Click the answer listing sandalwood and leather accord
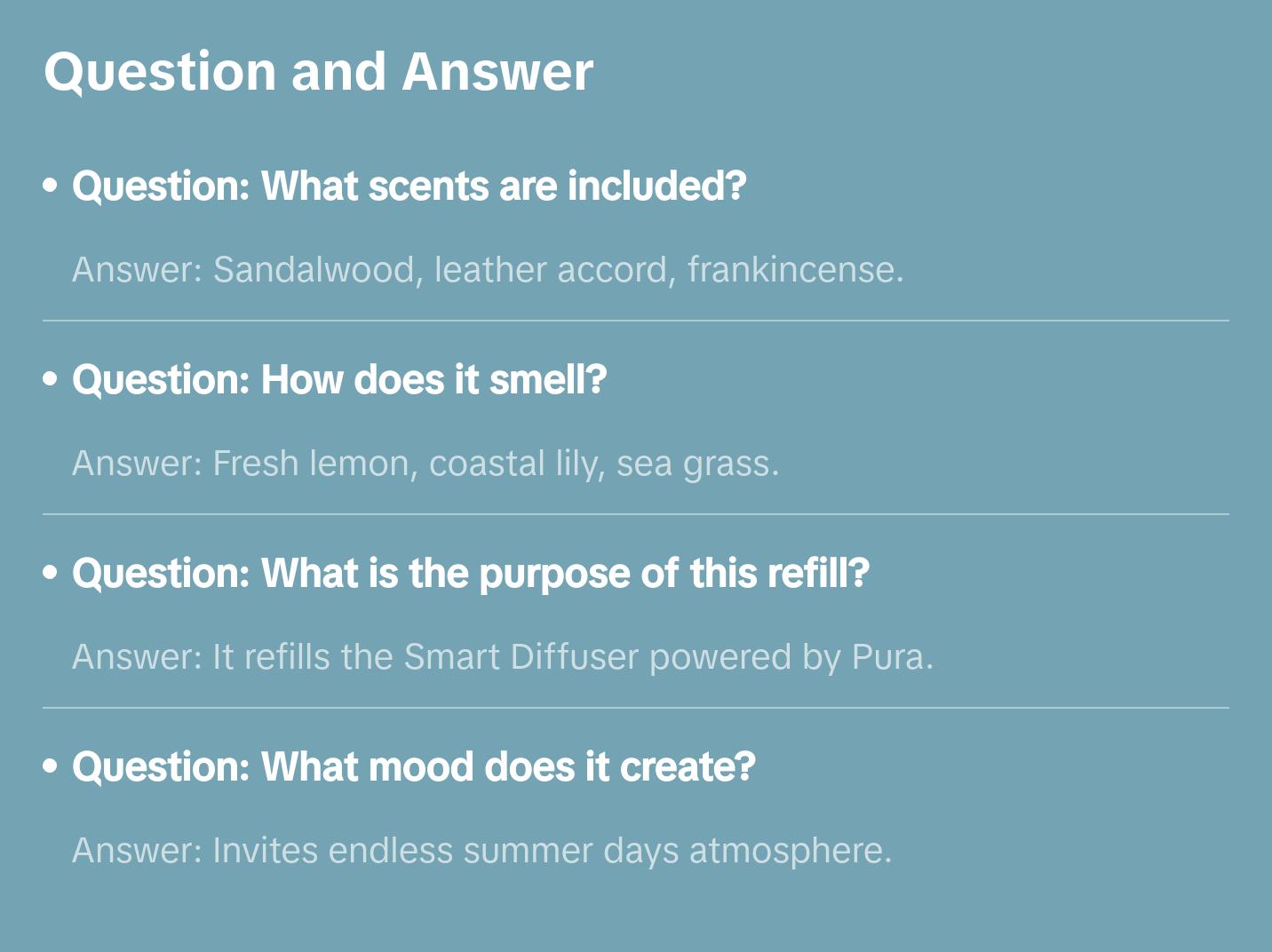The height and width of the screenshot is (952, 1272). click(x=487, y=269)
